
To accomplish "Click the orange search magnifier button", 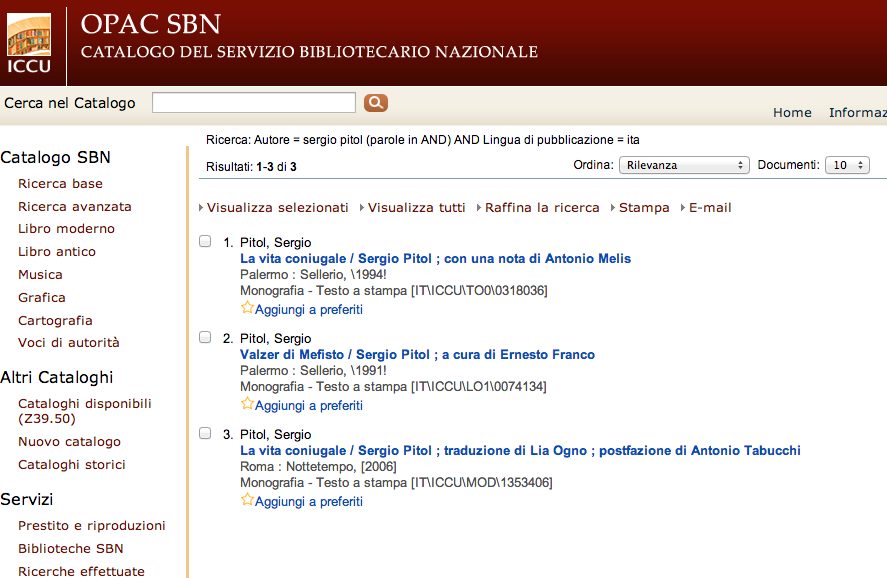I will [x=375, y=103].
